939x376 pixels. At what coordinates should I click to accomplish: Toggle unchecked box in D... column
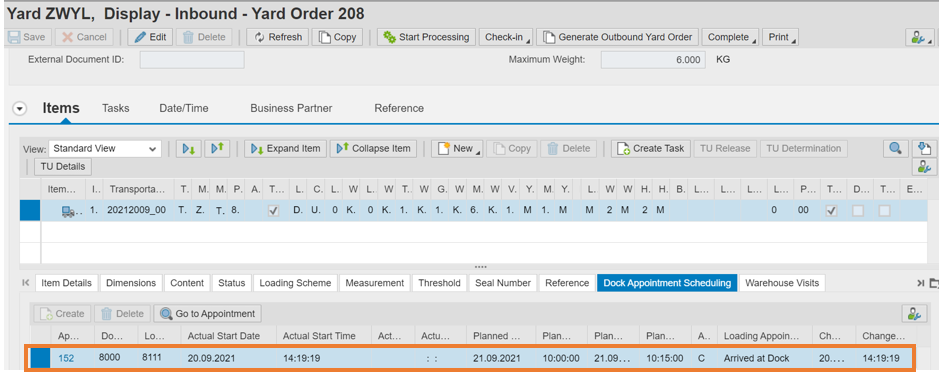click(x=858, y=211)
